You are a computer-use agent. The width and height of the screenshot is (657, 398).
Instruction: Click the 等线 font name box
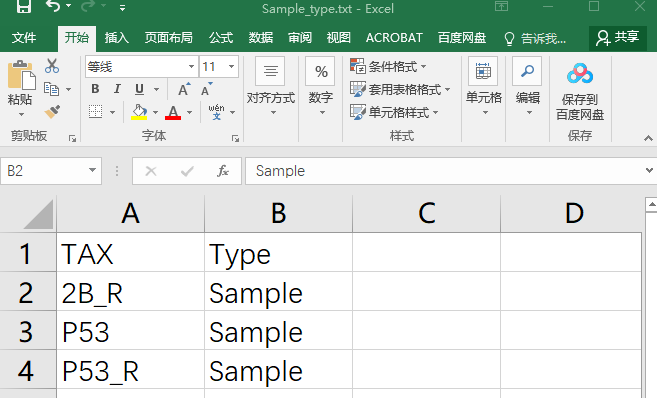[136, 67]
